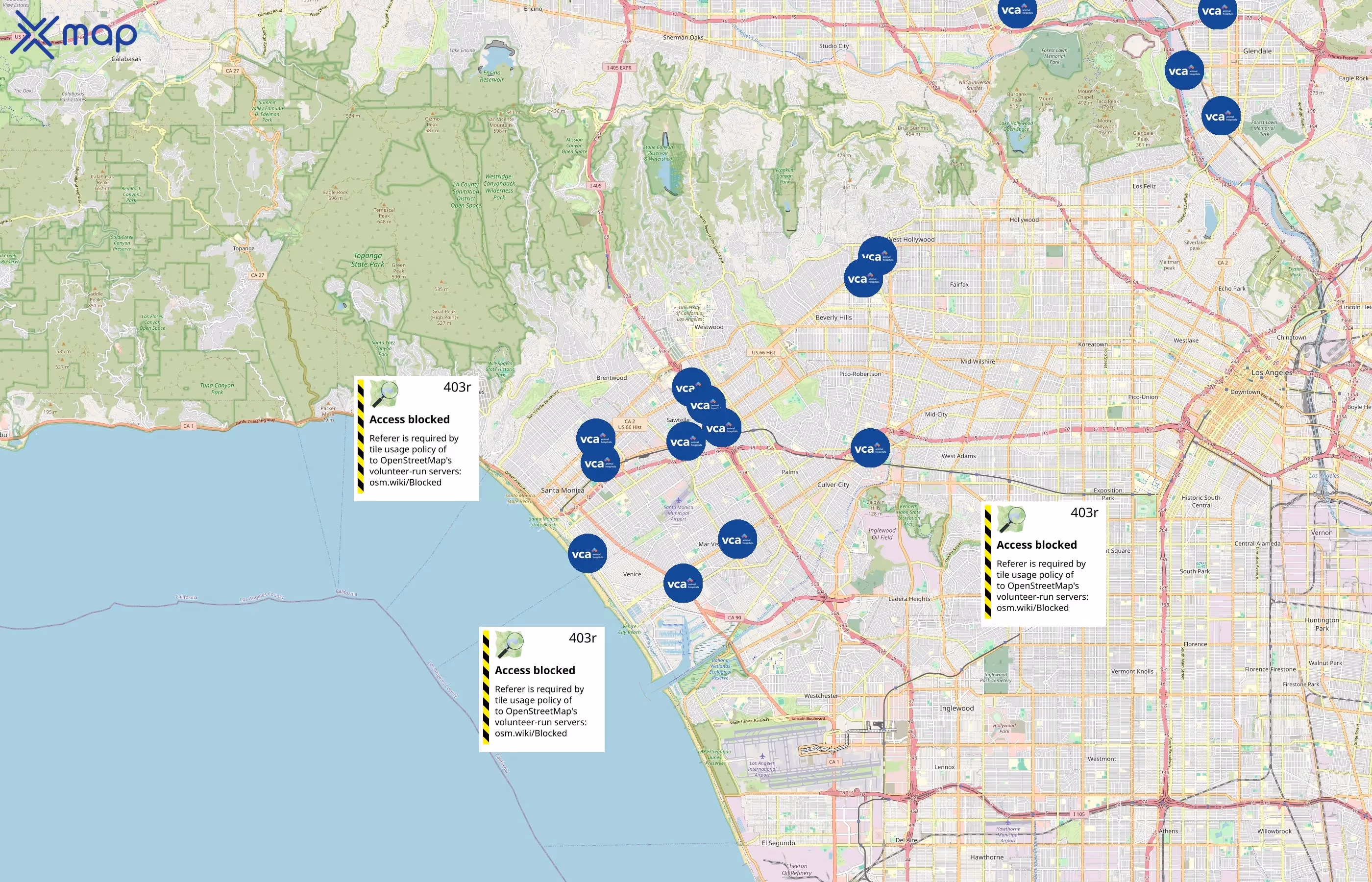Viewport: 1372px width, 882px height.
Task: Click the Hawthorne label
Action: point(987,857)
